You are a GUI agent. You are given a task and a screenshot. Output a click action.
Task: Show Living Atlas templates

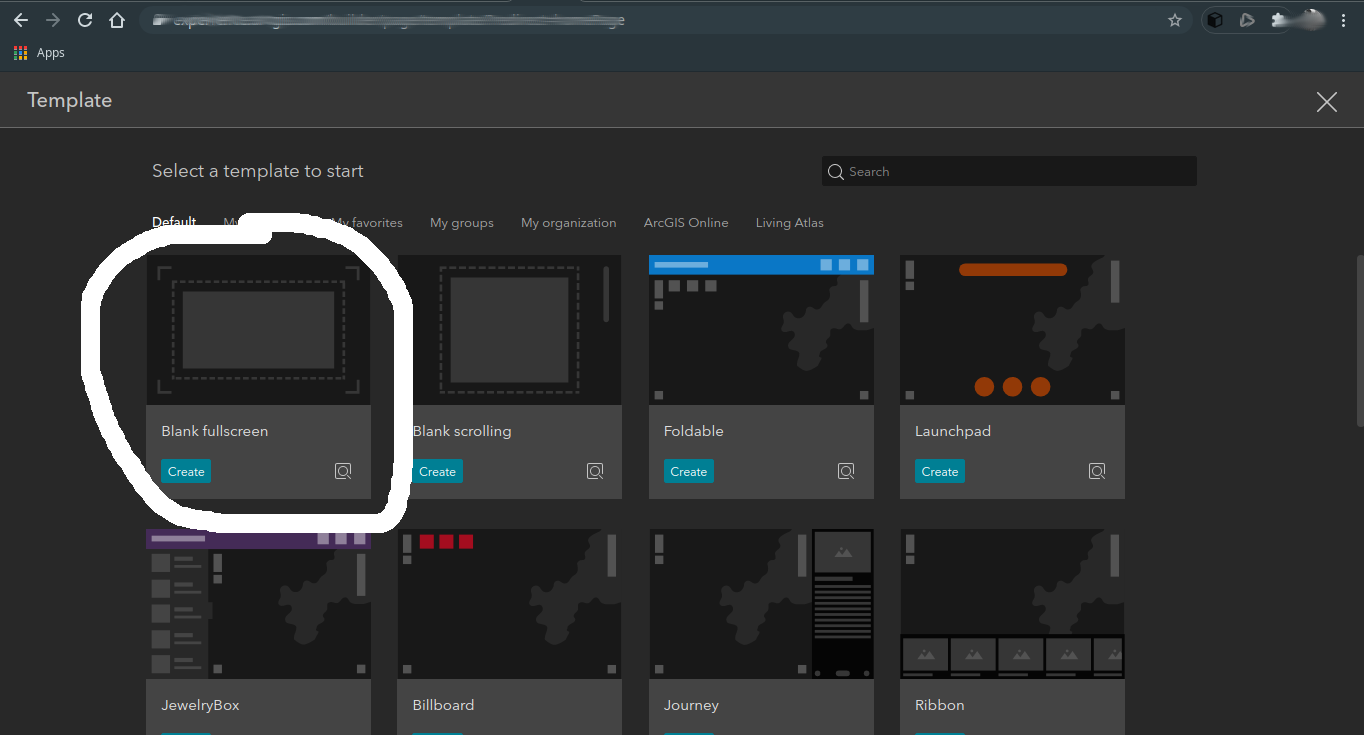point(789,223)
